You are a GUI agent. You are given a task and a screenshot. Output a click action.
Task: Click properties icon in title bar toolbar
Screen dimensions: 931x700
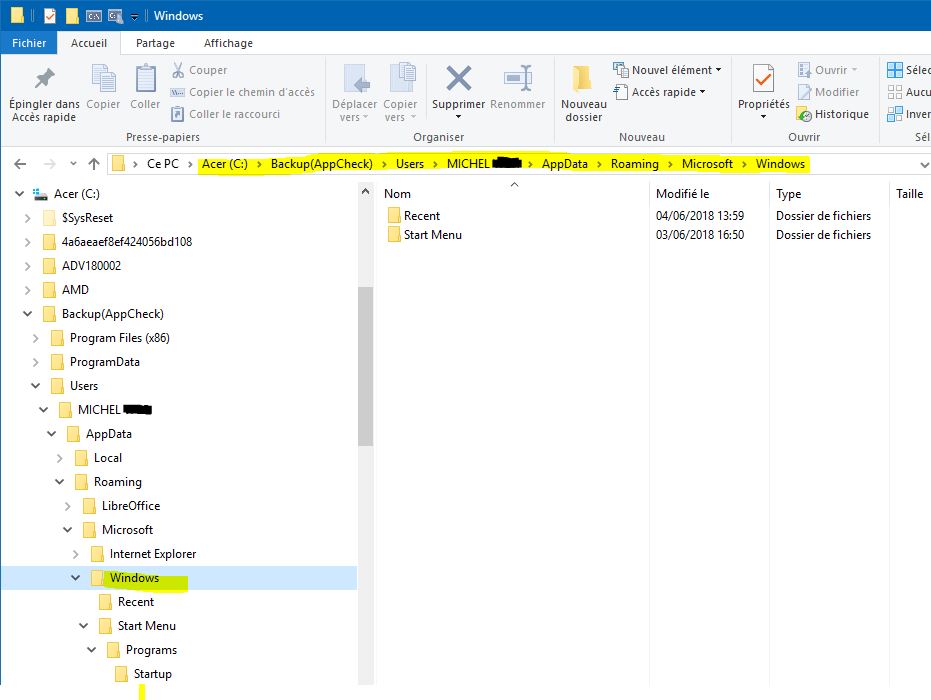[50, 16]
